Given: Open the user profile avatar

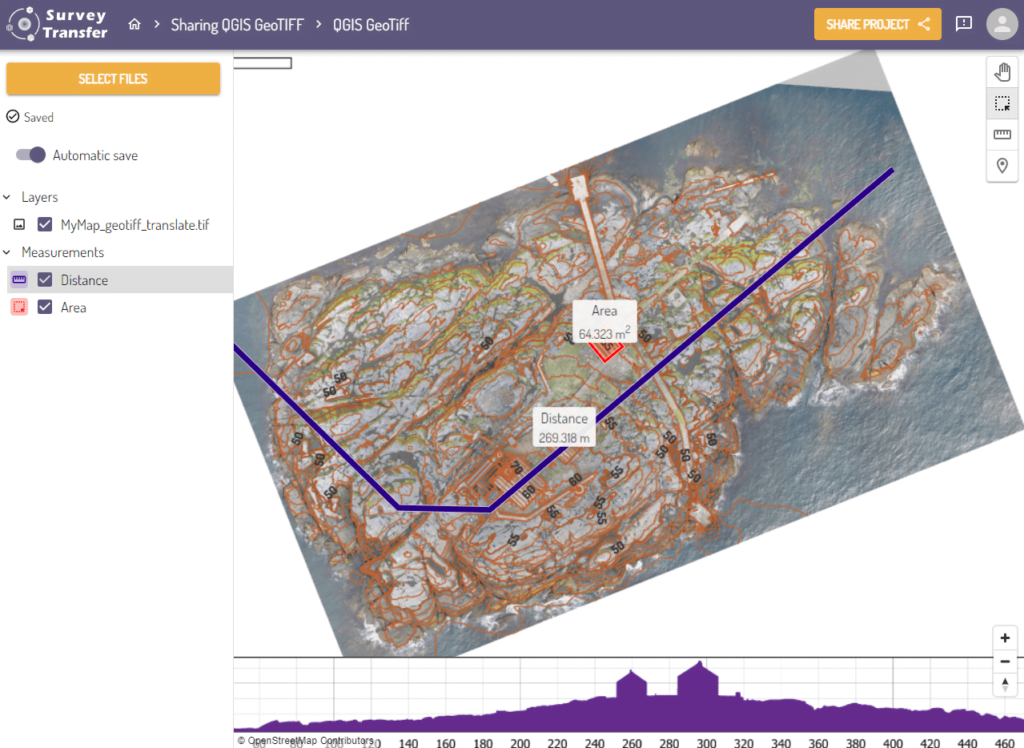Looking at the screenshot, I should click(x=1001, y=24).
